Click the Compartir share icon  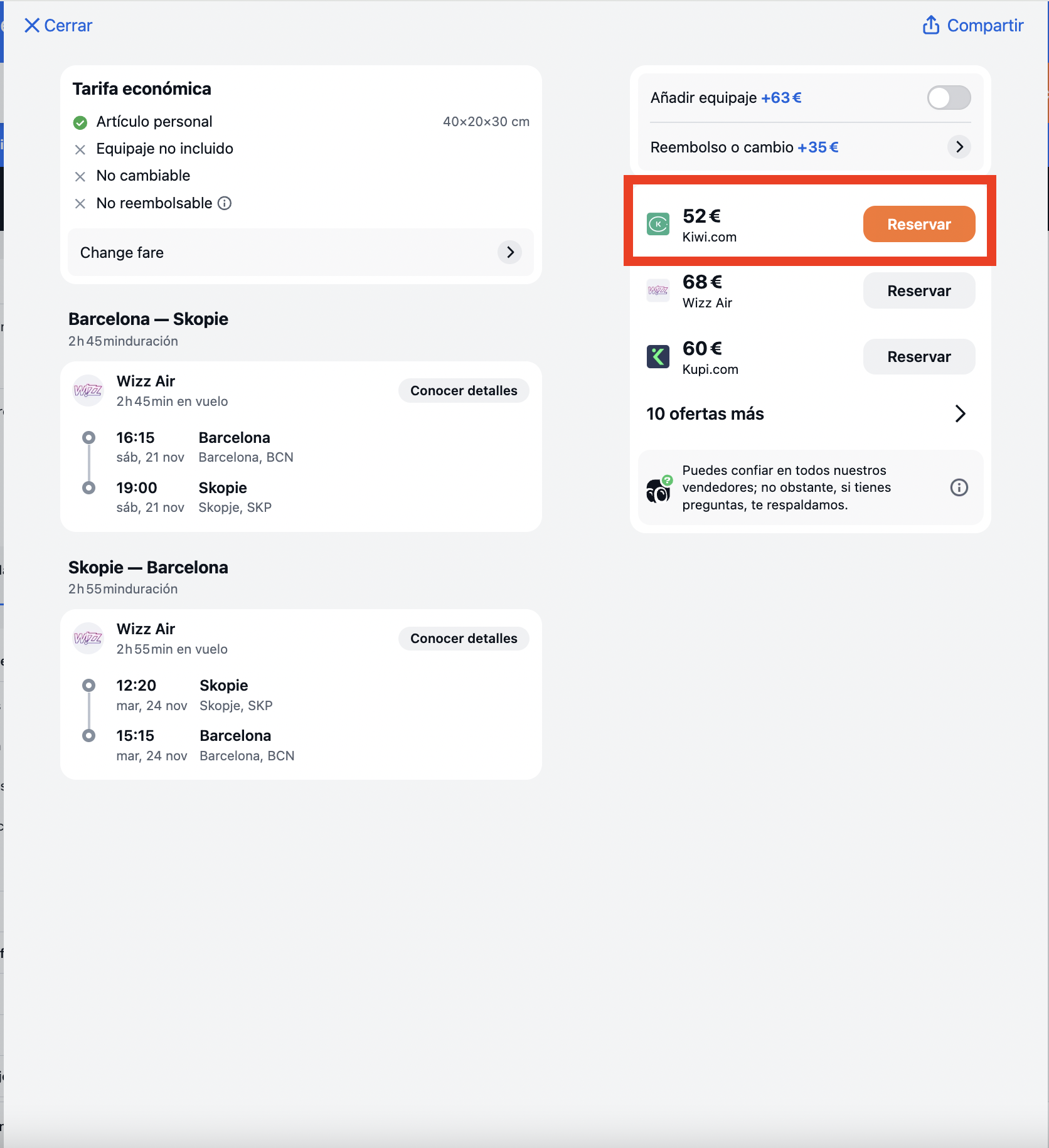point(931,25)
